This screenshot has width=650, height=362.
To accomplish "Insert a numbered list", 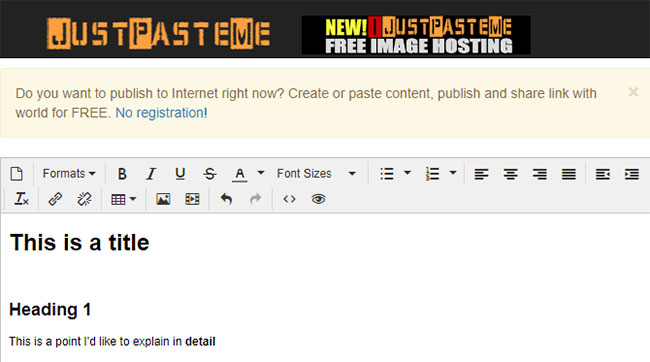I will pos(432,174).
